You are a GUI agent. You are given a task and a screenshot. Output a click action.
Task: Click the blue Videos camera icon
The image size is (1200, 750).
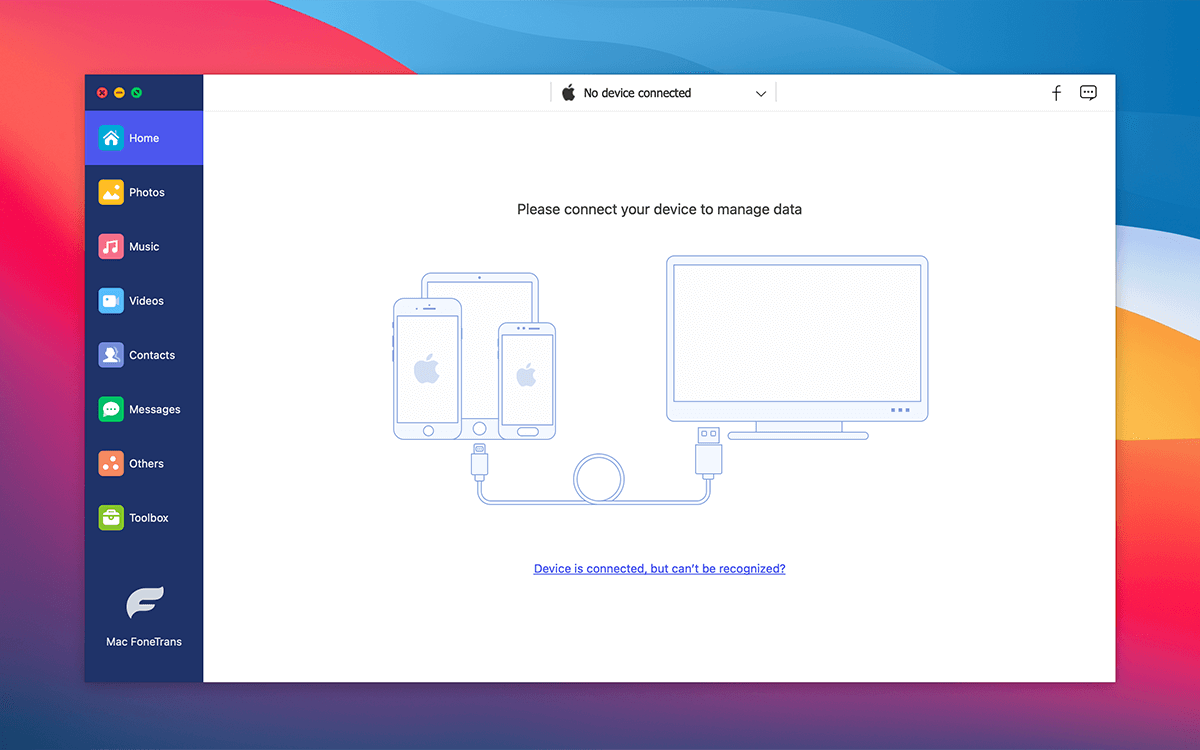point(111,301)
